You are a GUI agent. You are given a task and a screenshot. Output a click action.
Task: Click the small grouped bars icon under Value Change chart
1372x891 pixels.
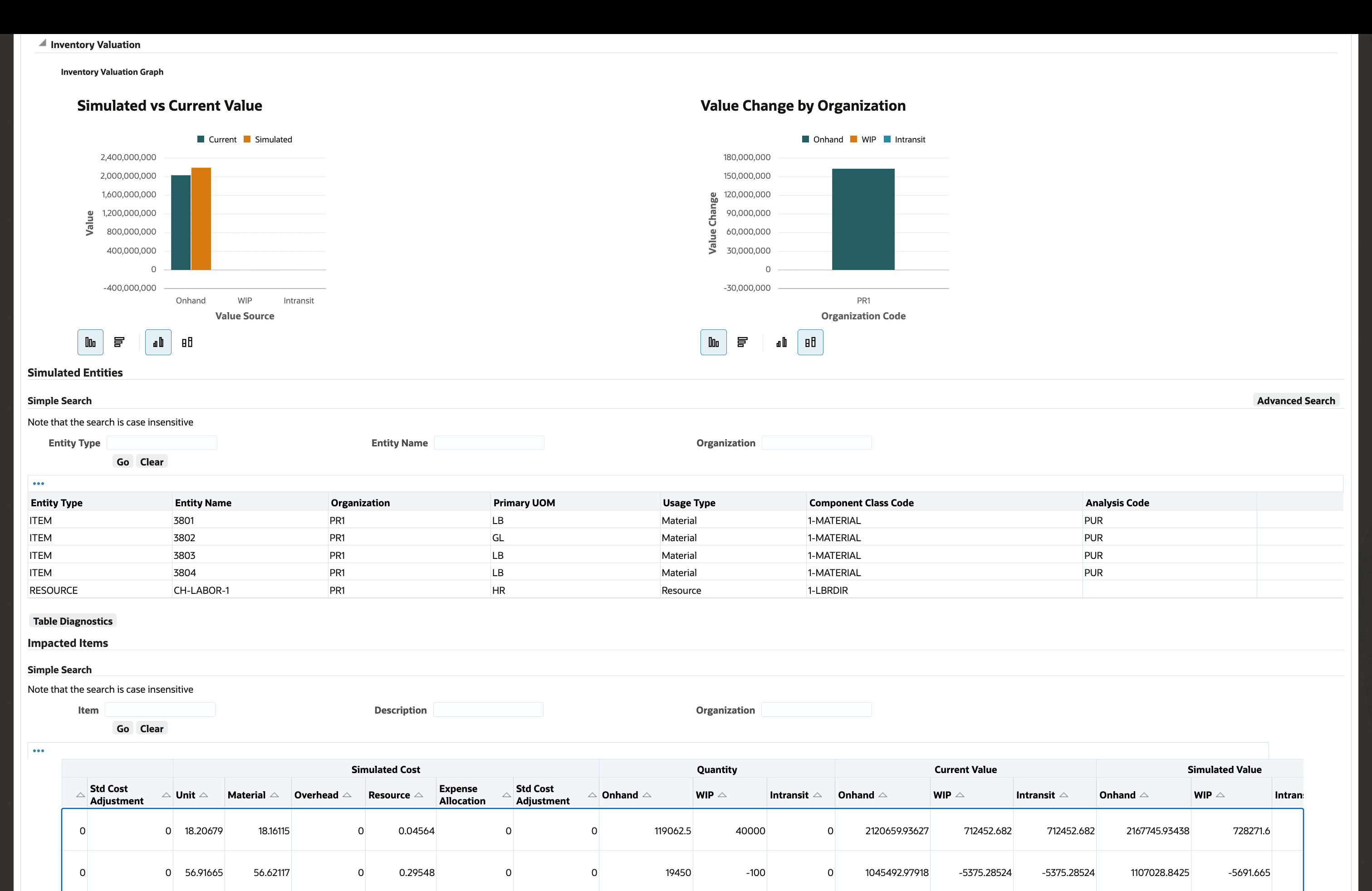[781, 342]
